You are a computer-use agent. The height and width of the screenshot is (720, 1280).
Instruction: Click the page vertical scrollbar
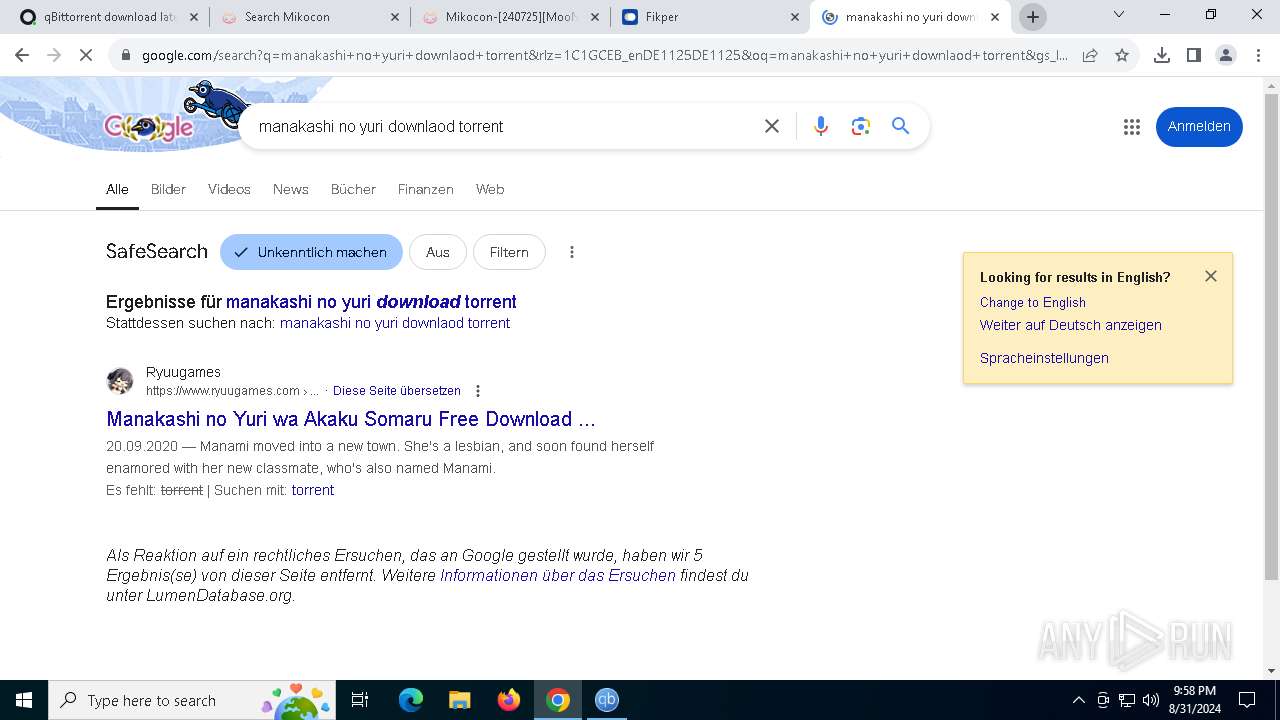tap(1271, 335)
